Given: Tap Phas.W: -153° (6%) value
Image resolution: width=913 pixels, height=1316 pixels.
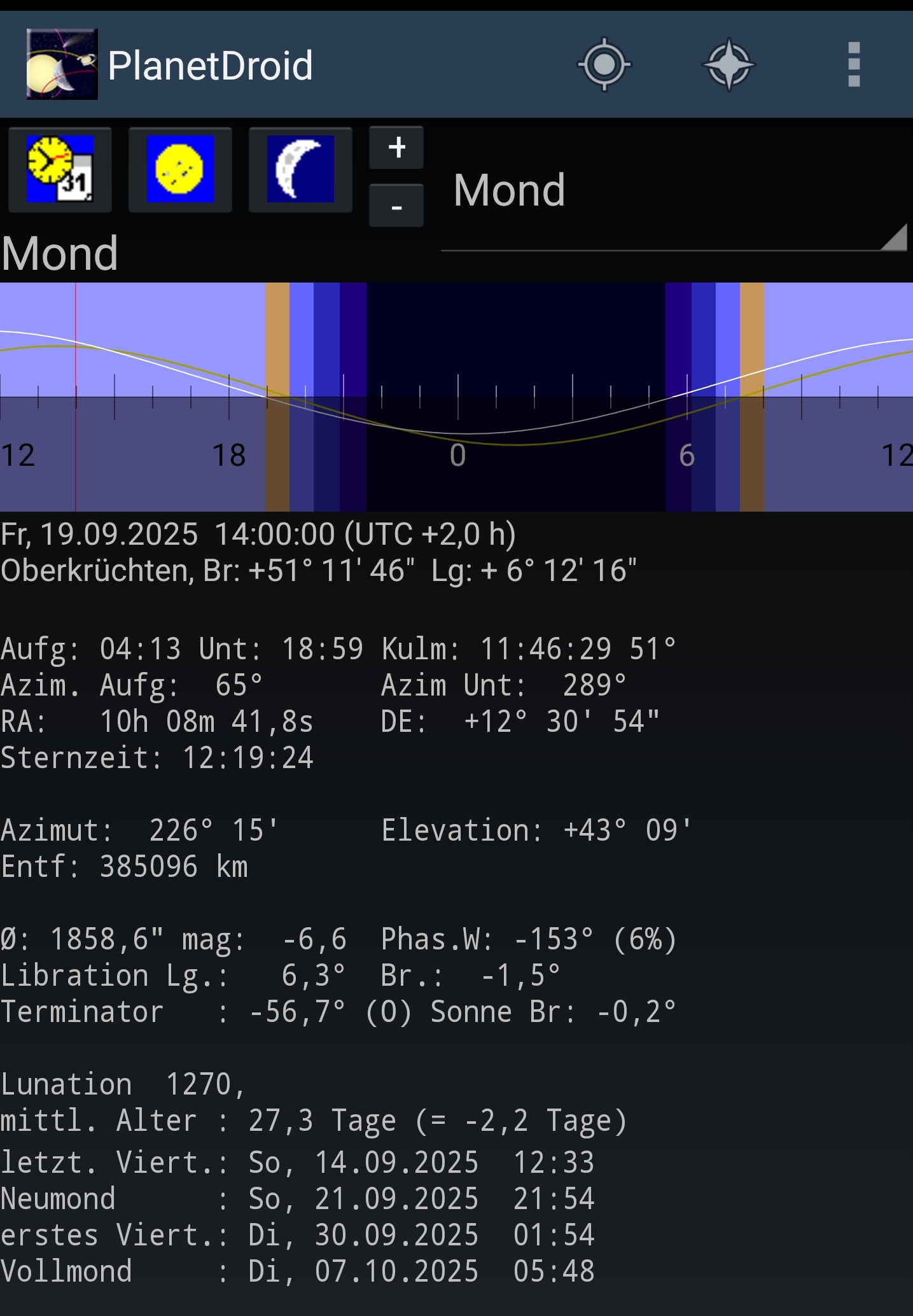Looking at the screenshot, I should [529, 939].
